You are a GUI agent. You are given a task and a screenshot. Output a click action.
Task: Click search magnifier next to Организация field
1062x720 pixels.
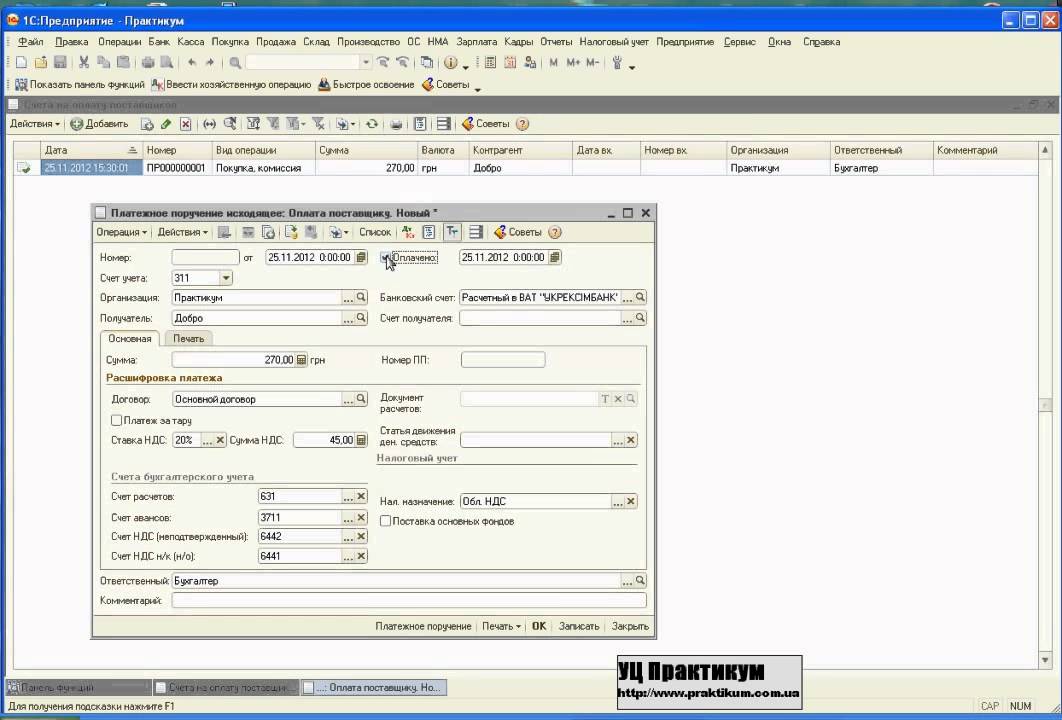tap(361, 297)
